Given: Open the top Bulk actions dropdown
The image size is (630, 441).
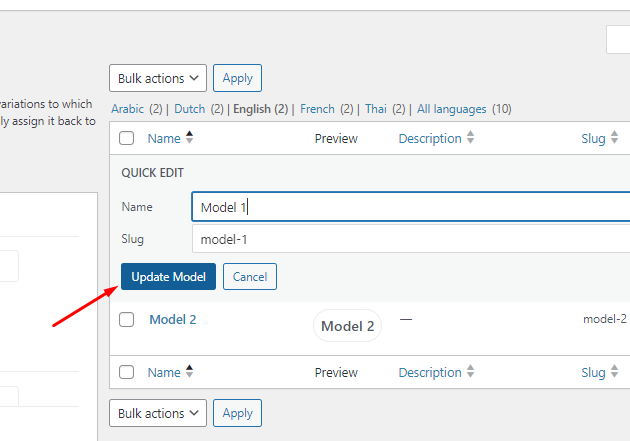Looking at the screenshot, I should point(158,78).
